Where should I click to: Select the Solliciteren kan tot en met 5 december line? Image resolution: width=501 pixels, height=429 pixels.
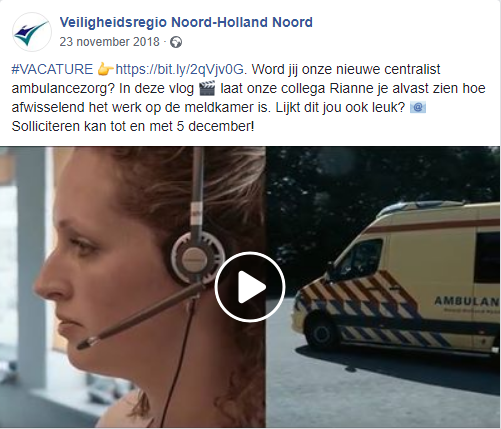pyautogui.click(x=133, y=127)
